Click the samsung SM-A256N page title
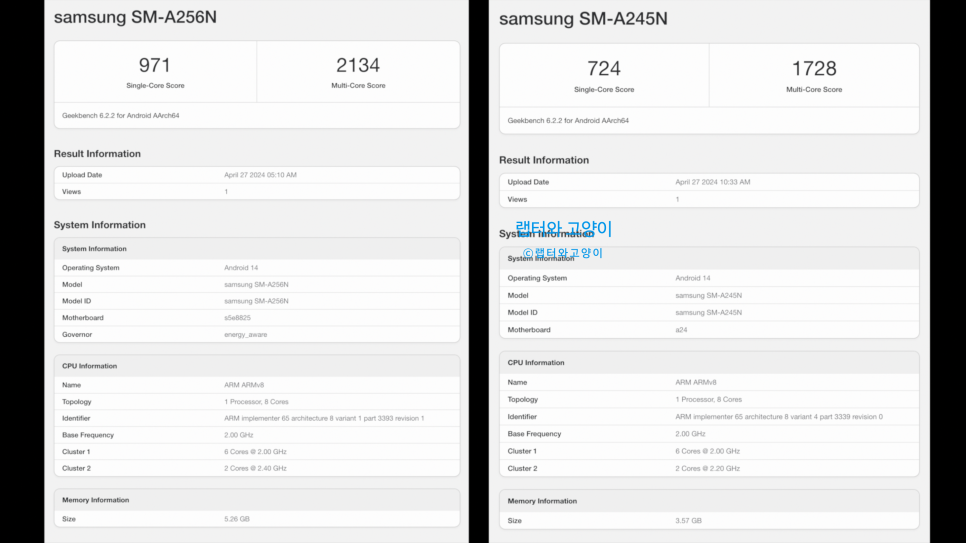 click(x=135, y=17)
